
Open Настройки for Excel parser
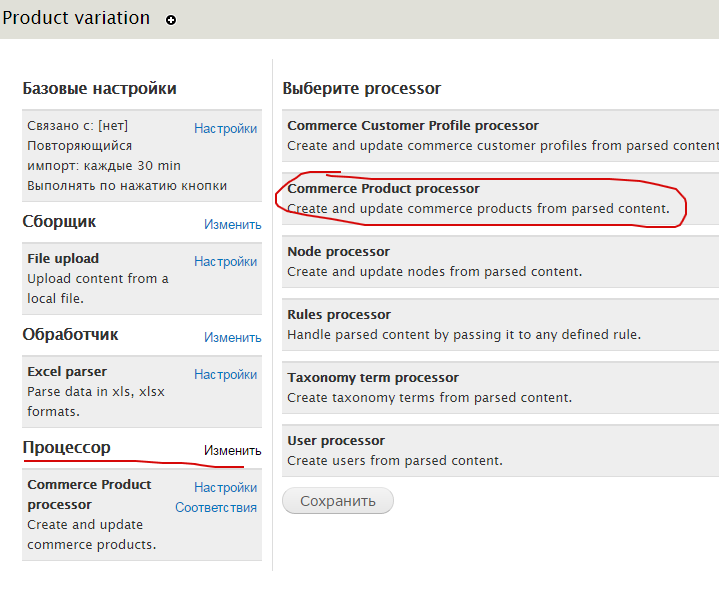225,374
